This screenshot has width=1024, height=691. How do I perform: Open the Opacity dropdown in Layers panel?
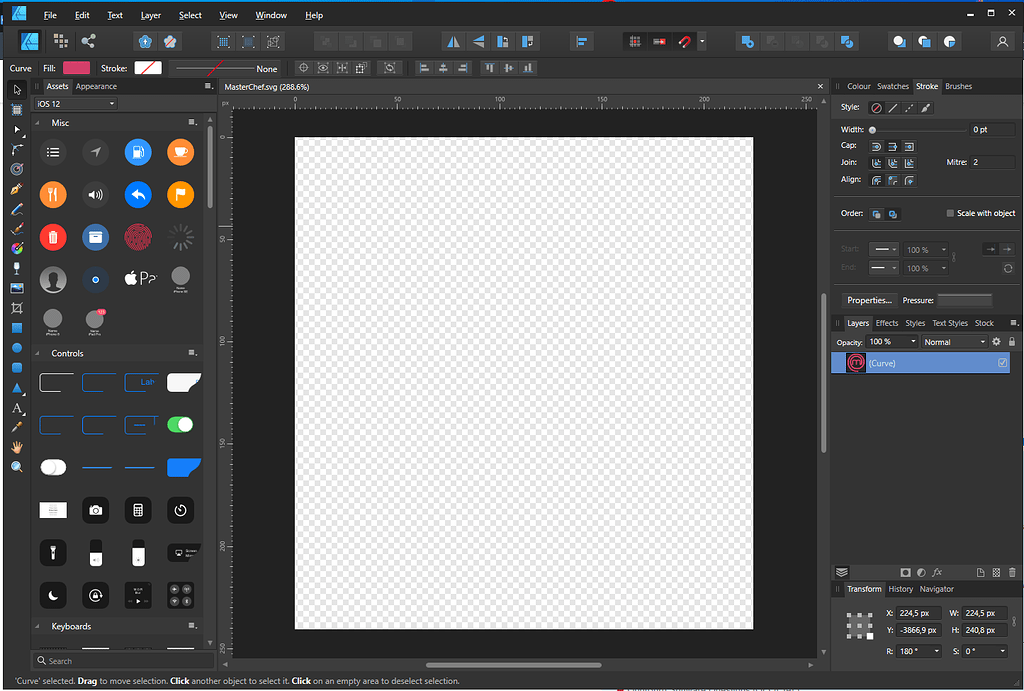(891, 341)
